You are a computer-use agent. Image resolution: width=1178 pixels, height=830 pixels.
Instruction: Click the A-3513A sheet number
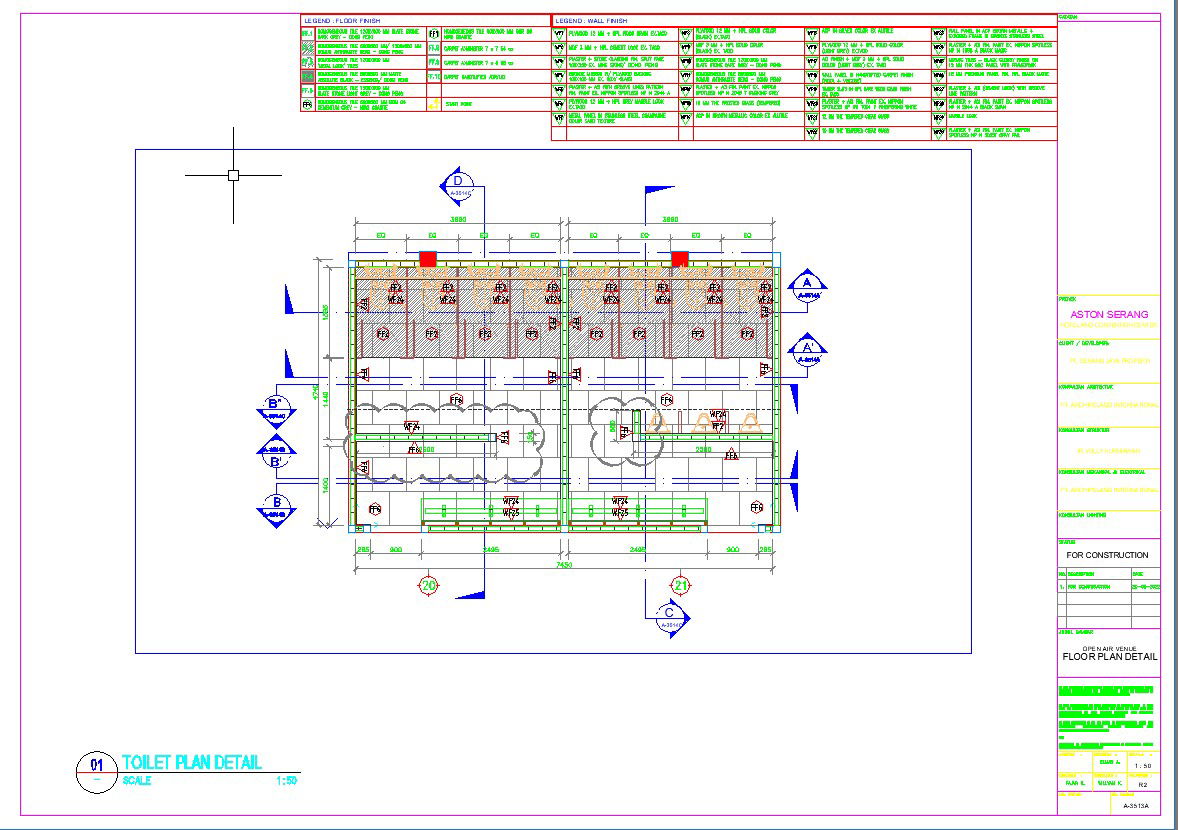click(1136, 805)
